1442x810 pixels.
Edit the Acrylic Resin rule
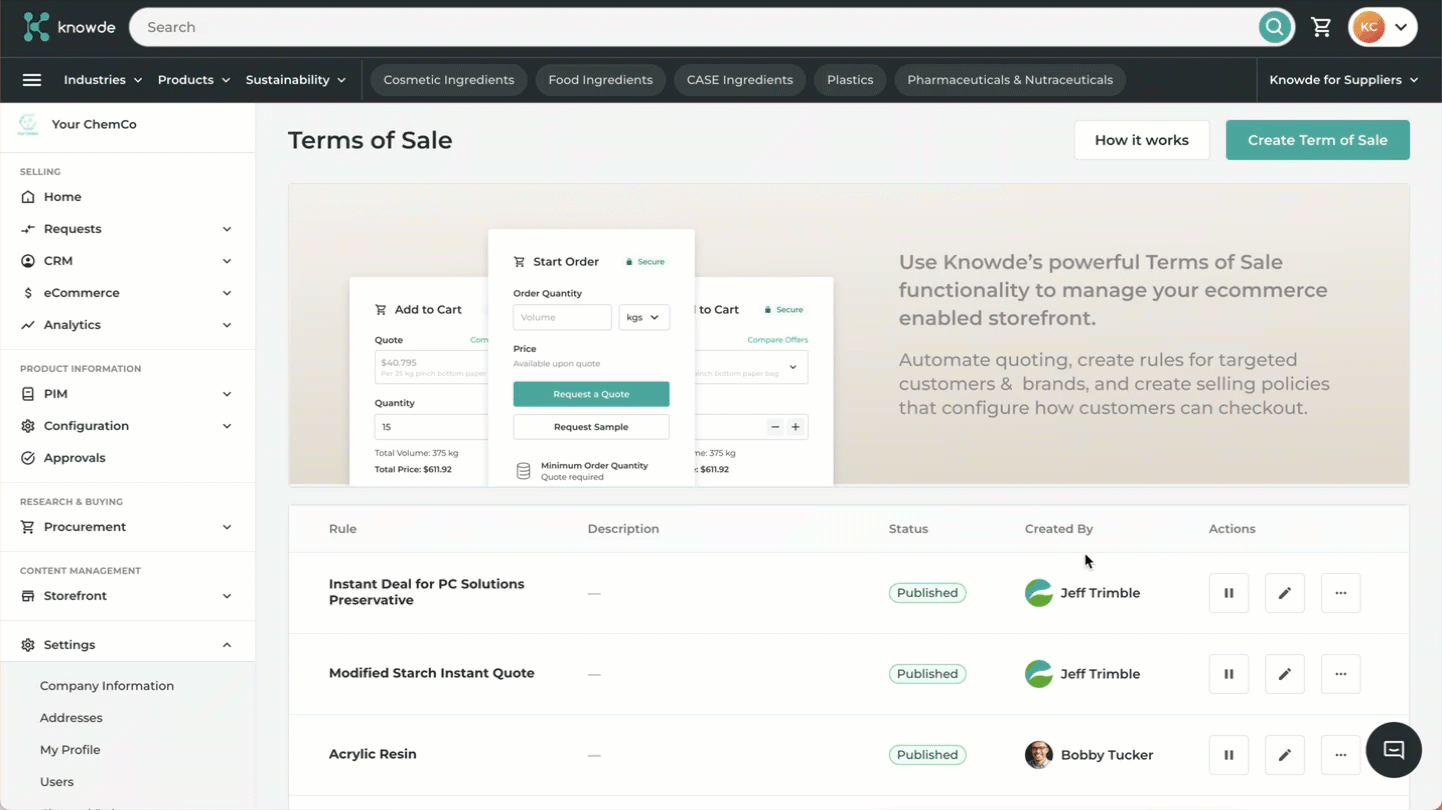tap(1285, 755)
